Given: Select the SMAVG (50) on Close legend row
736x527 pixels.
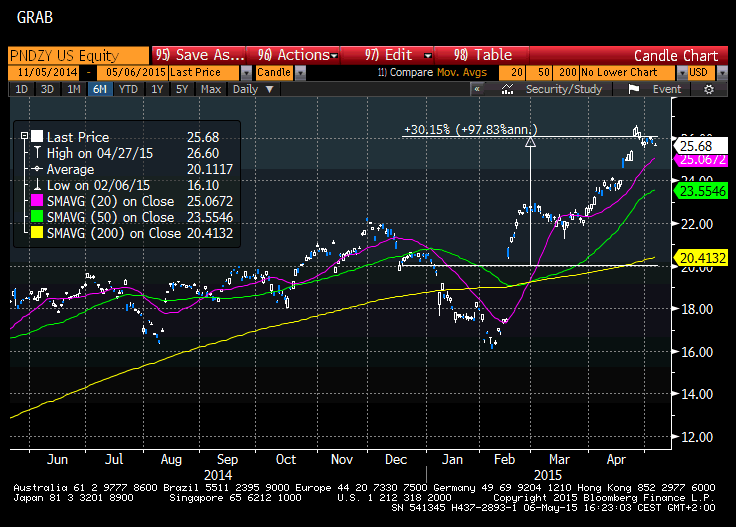Looking at the screenshot, I should [132, 217].
